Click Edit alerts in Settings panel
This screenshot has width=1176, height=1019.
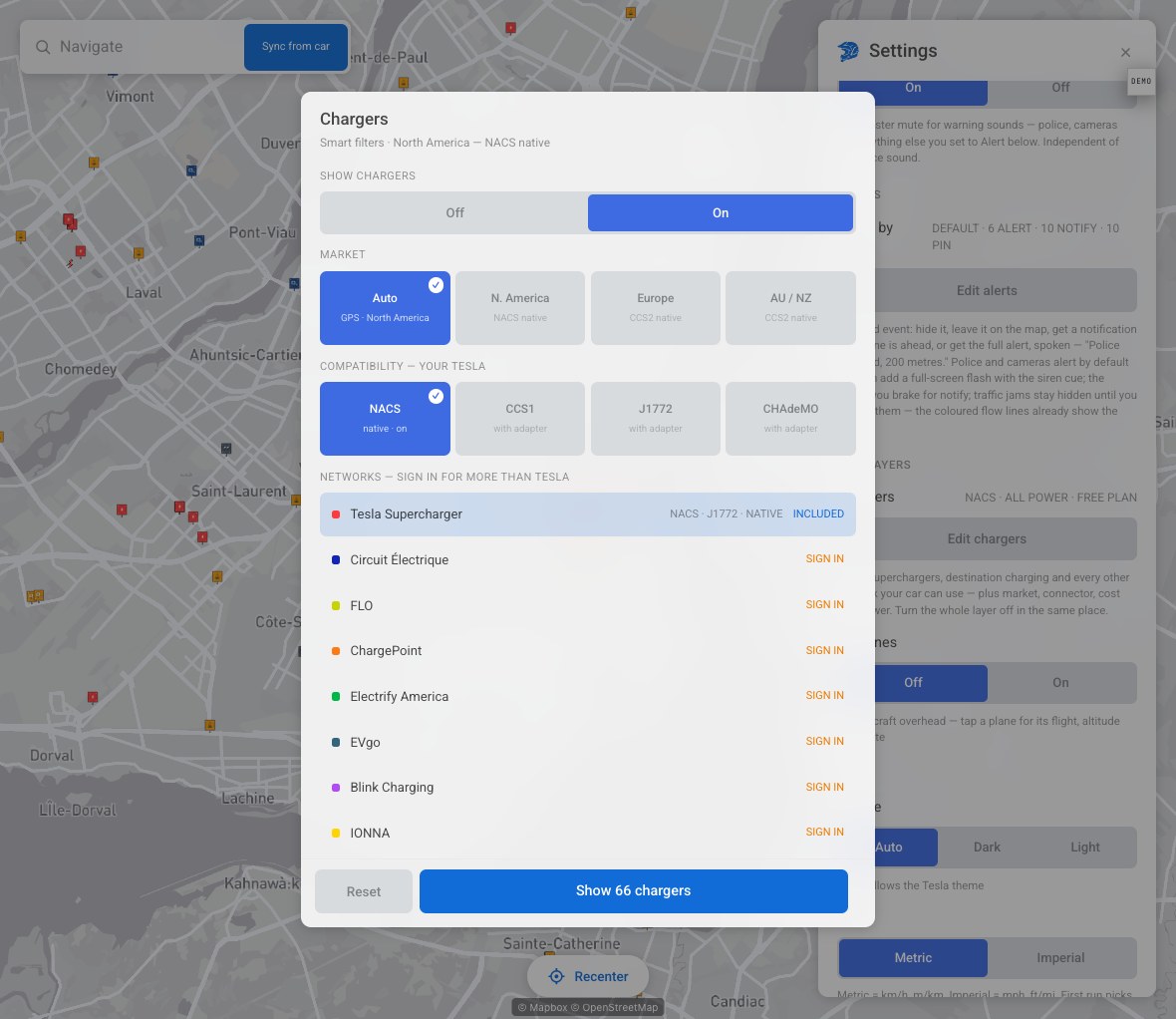click(x=1005, y=290)
